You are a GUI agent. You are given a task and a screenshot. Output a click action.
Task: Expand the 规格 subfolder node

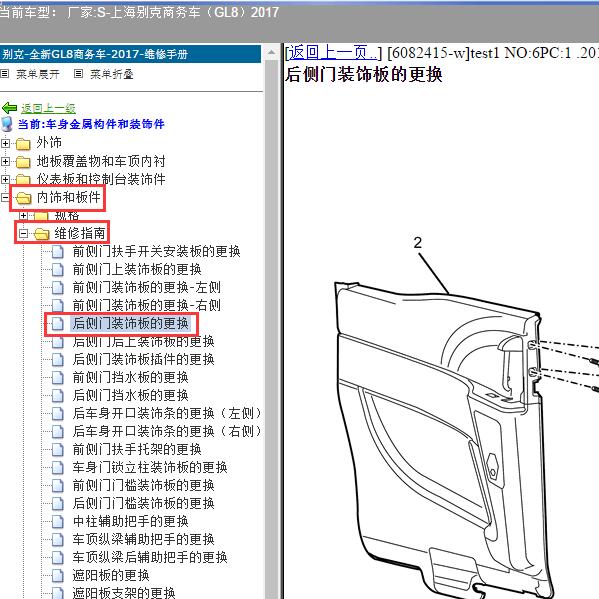[x=23, y=215]
